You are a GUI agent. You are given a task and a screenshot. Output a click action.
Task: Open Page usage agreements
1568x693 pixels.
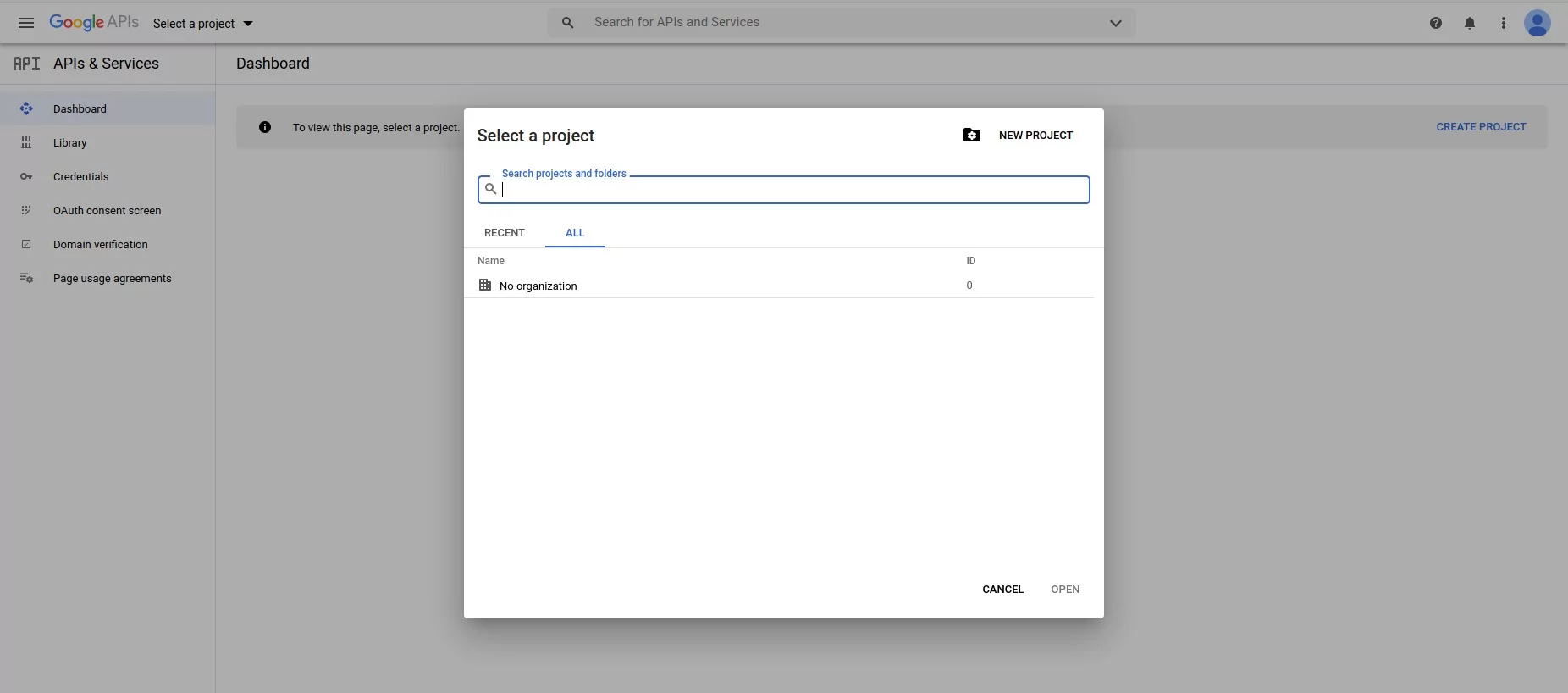[x=108, y=278]
